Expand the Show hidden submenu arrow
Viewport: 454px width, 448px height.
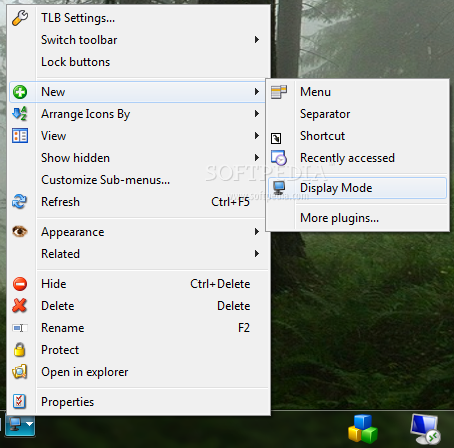(x=257, y=157)
